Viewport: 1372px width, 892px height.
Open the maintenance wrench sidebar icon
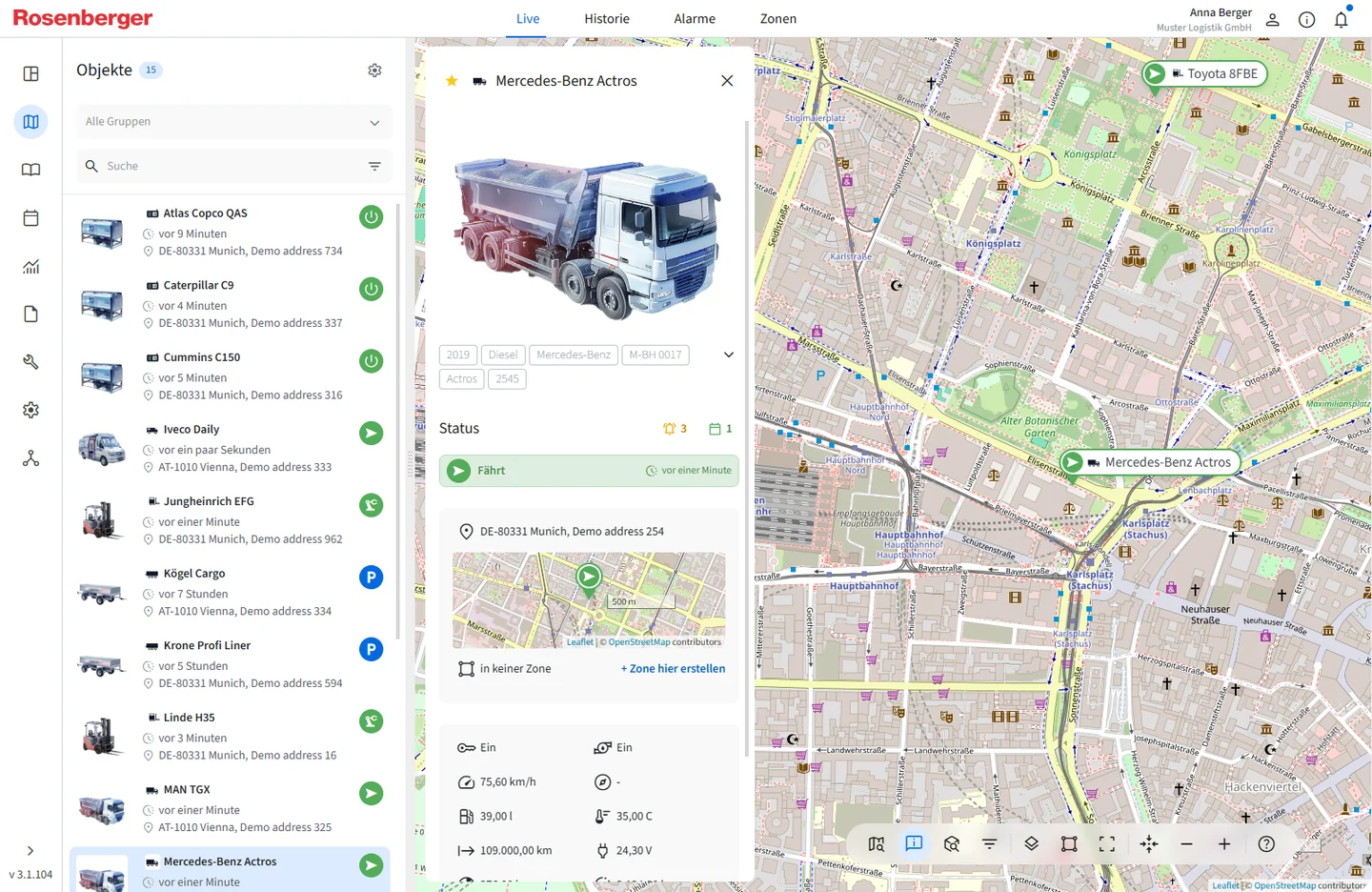(x=30, y=362)
